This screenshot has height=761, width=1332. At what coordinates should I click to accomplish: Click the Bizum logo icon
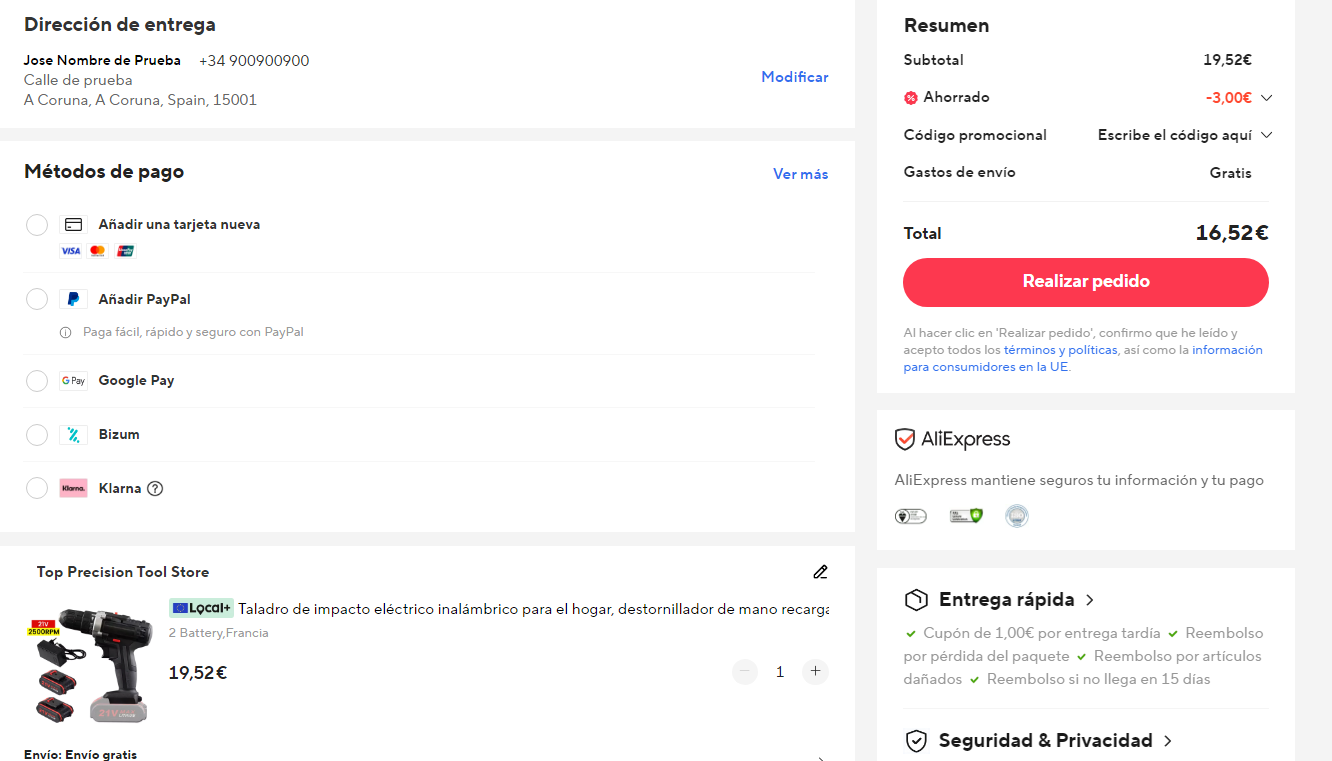click(73, 435)
